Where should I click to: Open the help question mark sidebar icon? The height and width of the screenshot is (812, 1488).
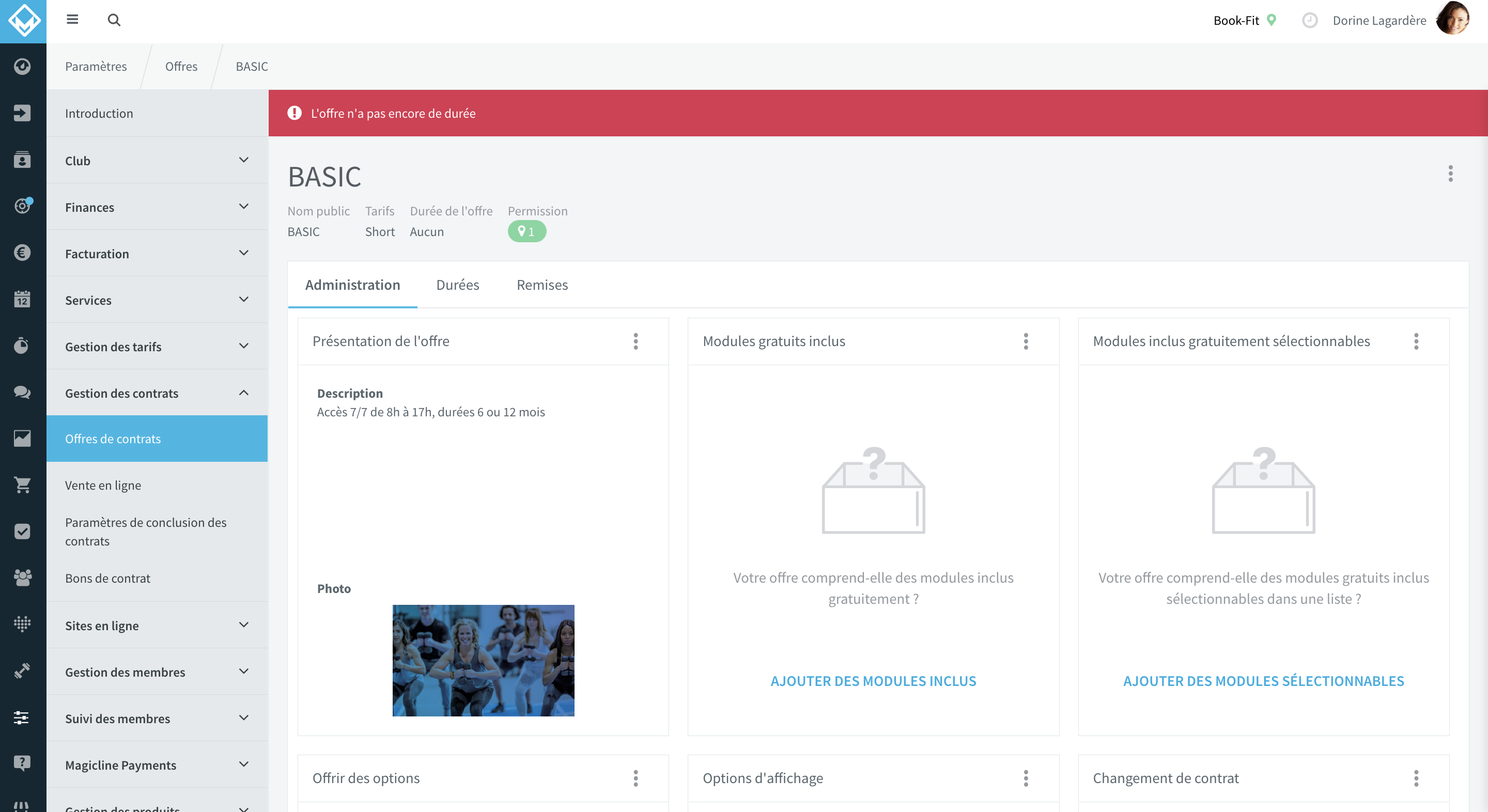22,763
